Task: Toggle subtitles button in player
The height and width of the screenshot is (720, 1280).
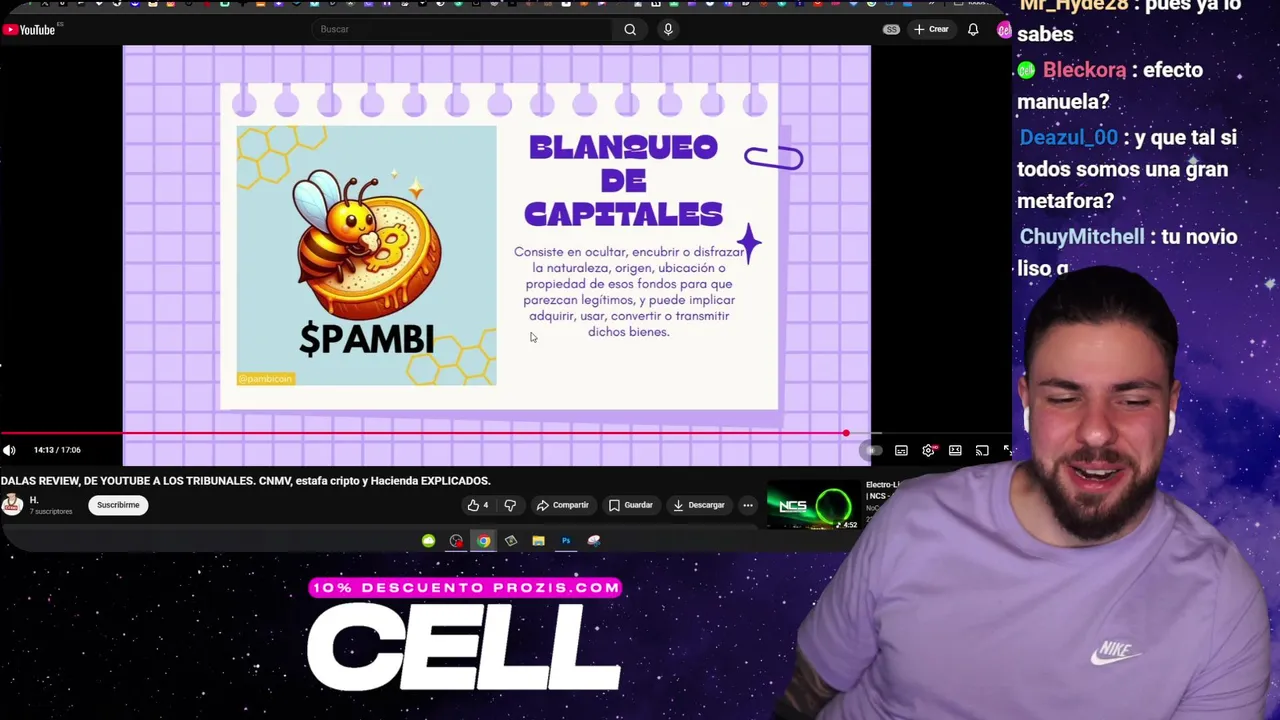Action: pyautogui.click(x=901, y=451)
